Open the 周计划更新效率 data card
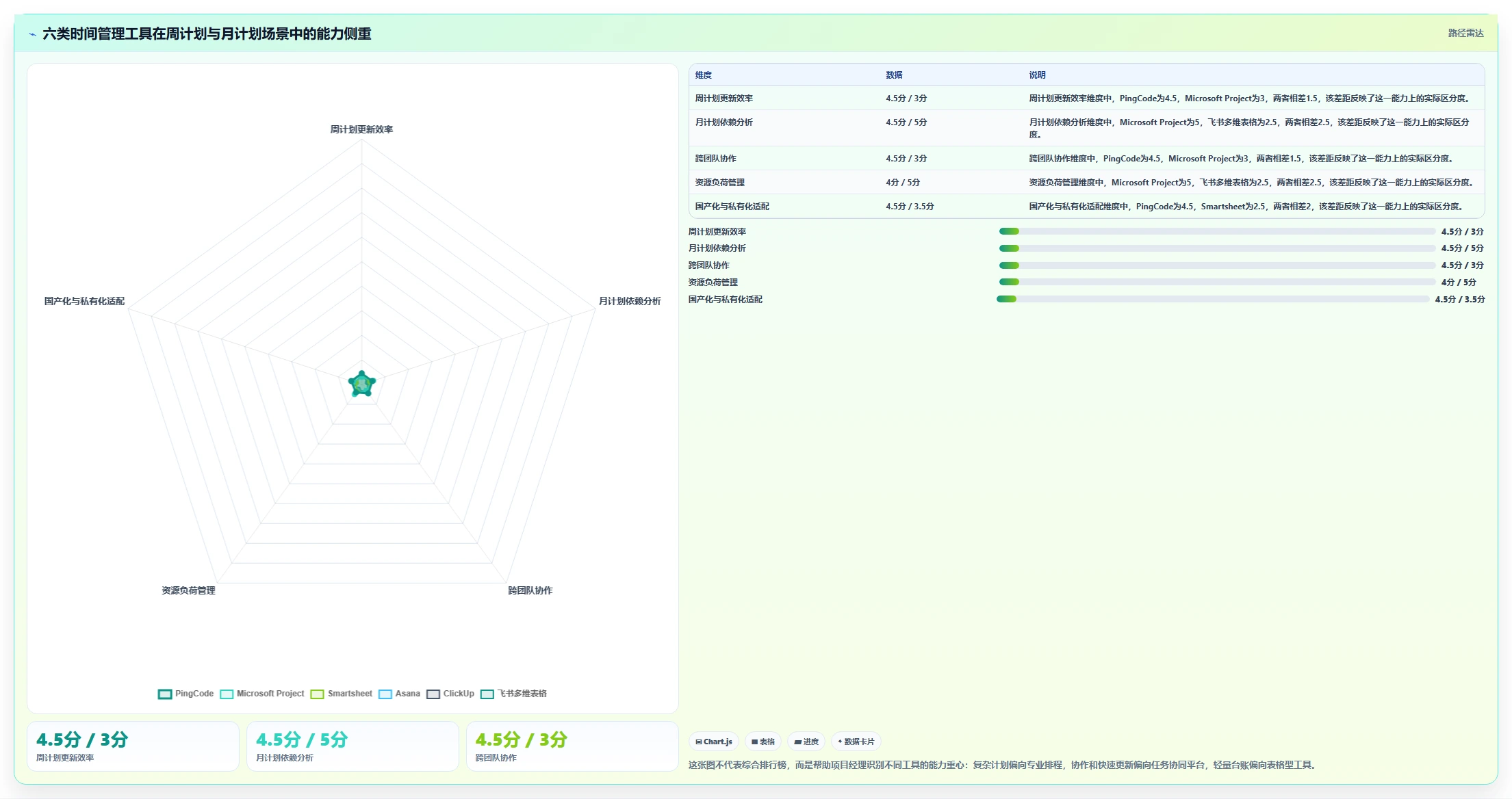This screenshot has width=1512, height=799. (x=133, y=746)
